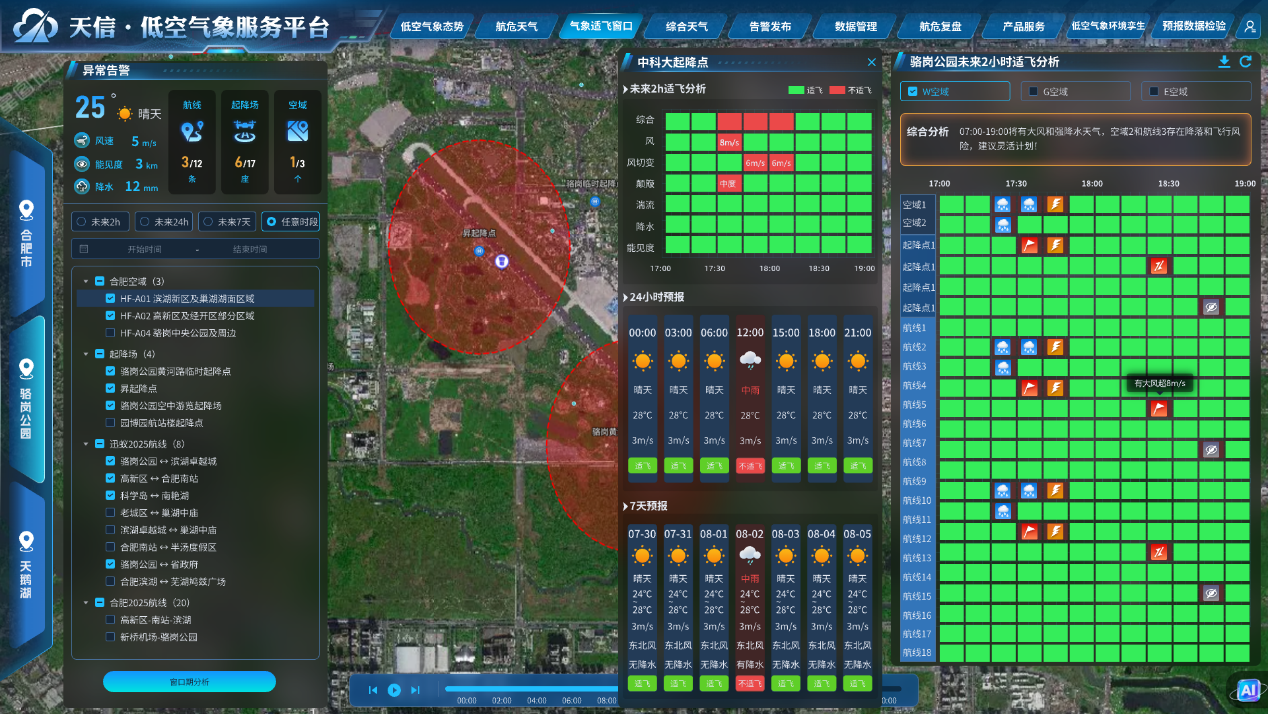Image resolution: width=1268 pixels, height=714 pixels.
Task: Click the play button on timeline player
Action: (x=394, y=690)
